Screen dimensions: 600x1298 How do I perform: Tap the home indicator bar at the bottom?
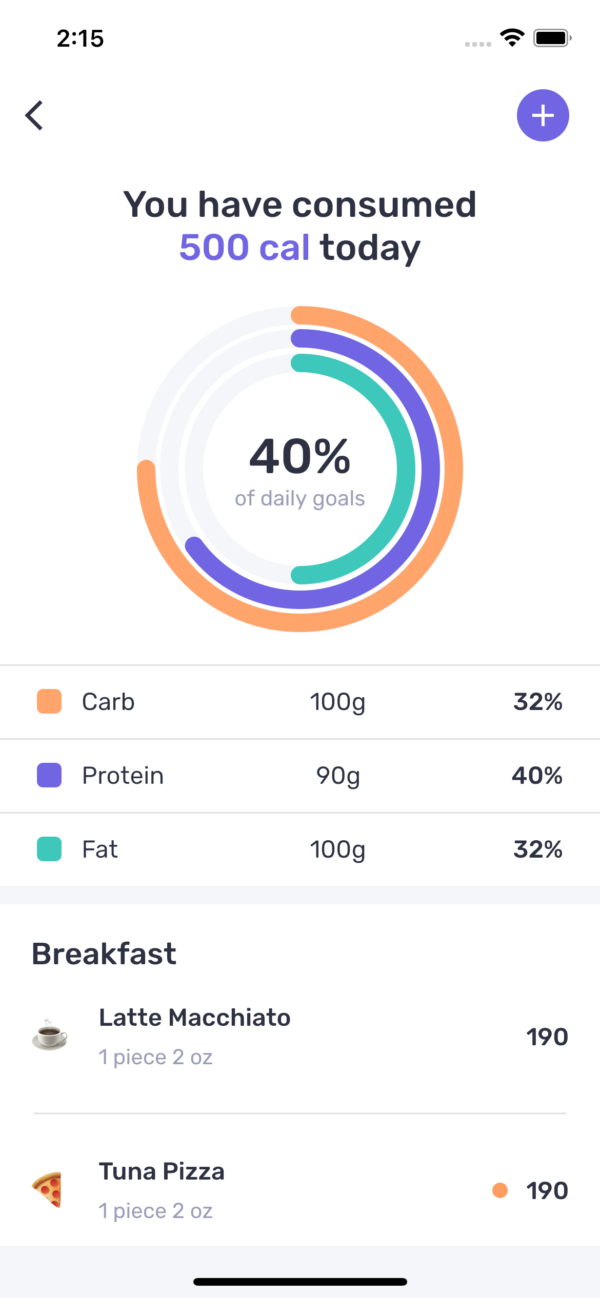click(300, 1280)
